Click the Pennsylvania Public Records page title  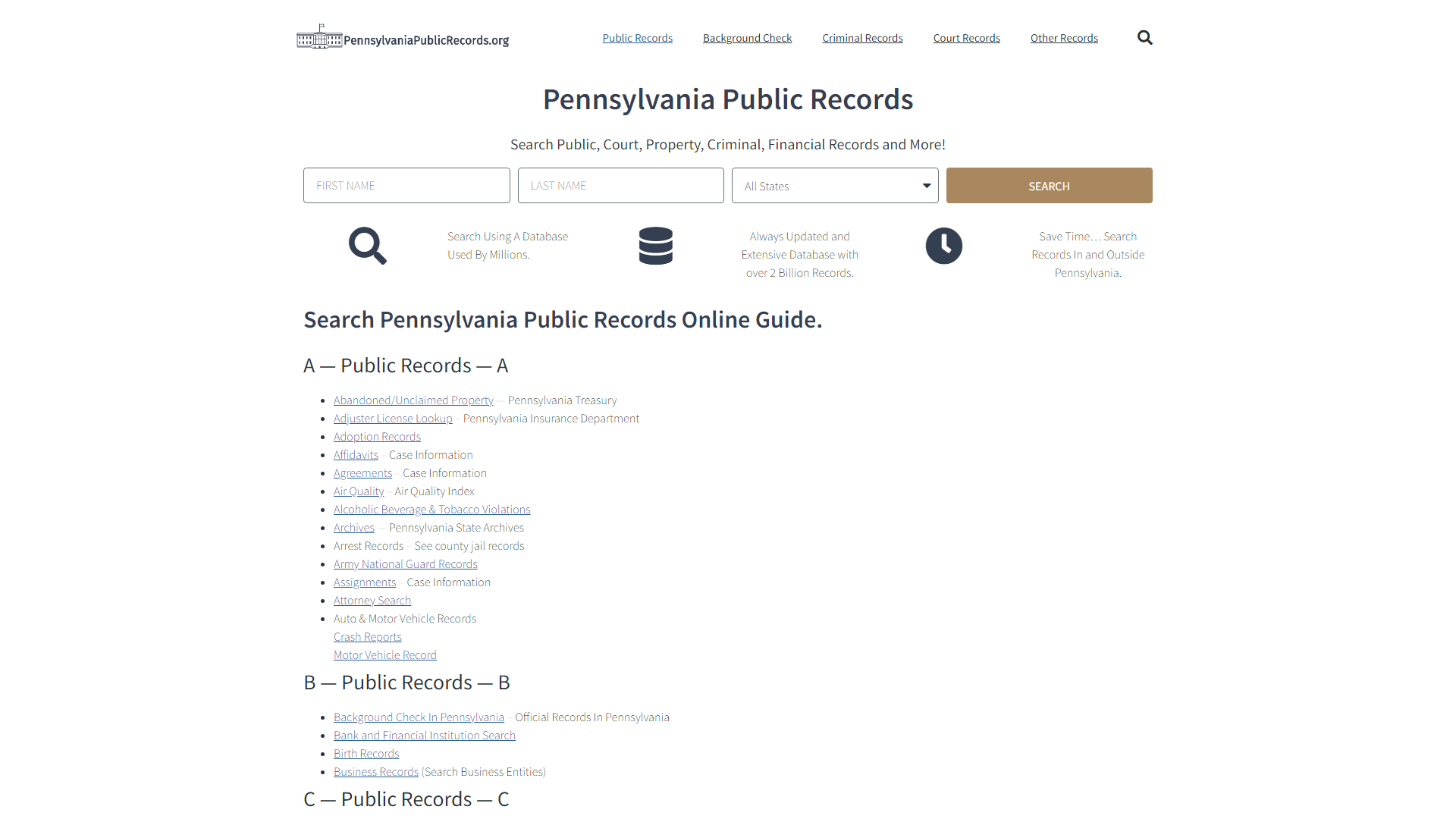click(x=728, y=99)
